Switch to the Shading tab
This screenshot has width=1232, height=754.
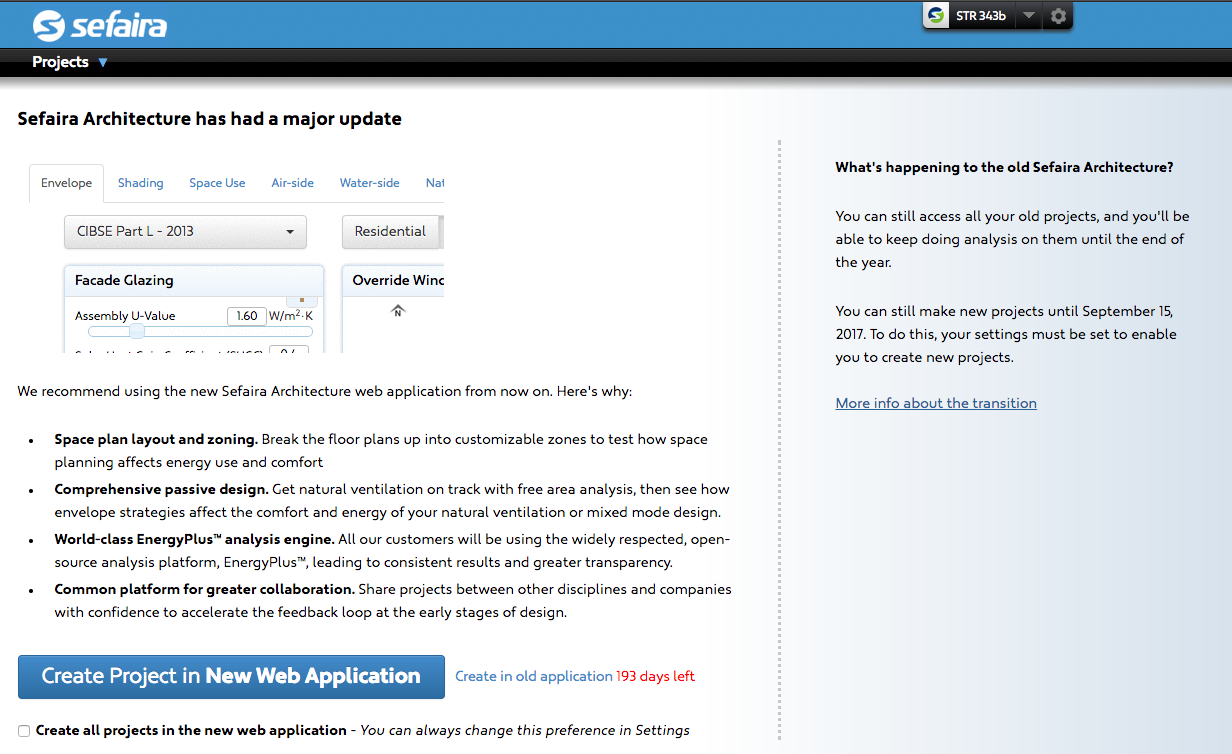140,183
